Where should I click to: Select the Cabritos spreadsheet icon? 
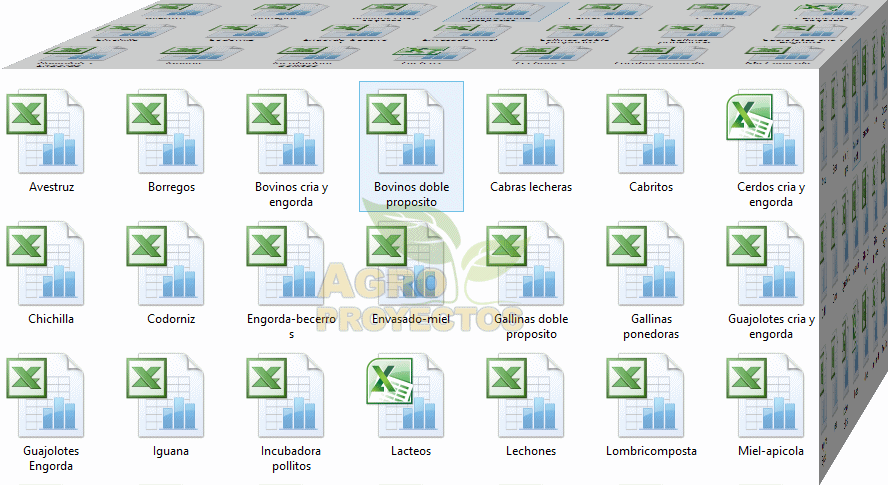646,132
